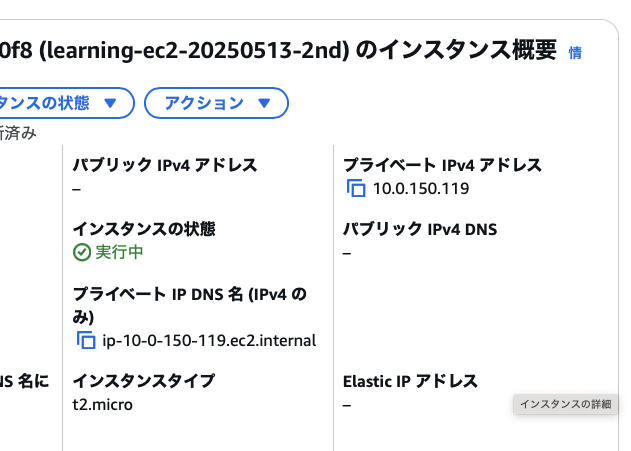631x451 pixels.
Task: Click the 10.0.150.119 address value
Action: tap(421, 188)
